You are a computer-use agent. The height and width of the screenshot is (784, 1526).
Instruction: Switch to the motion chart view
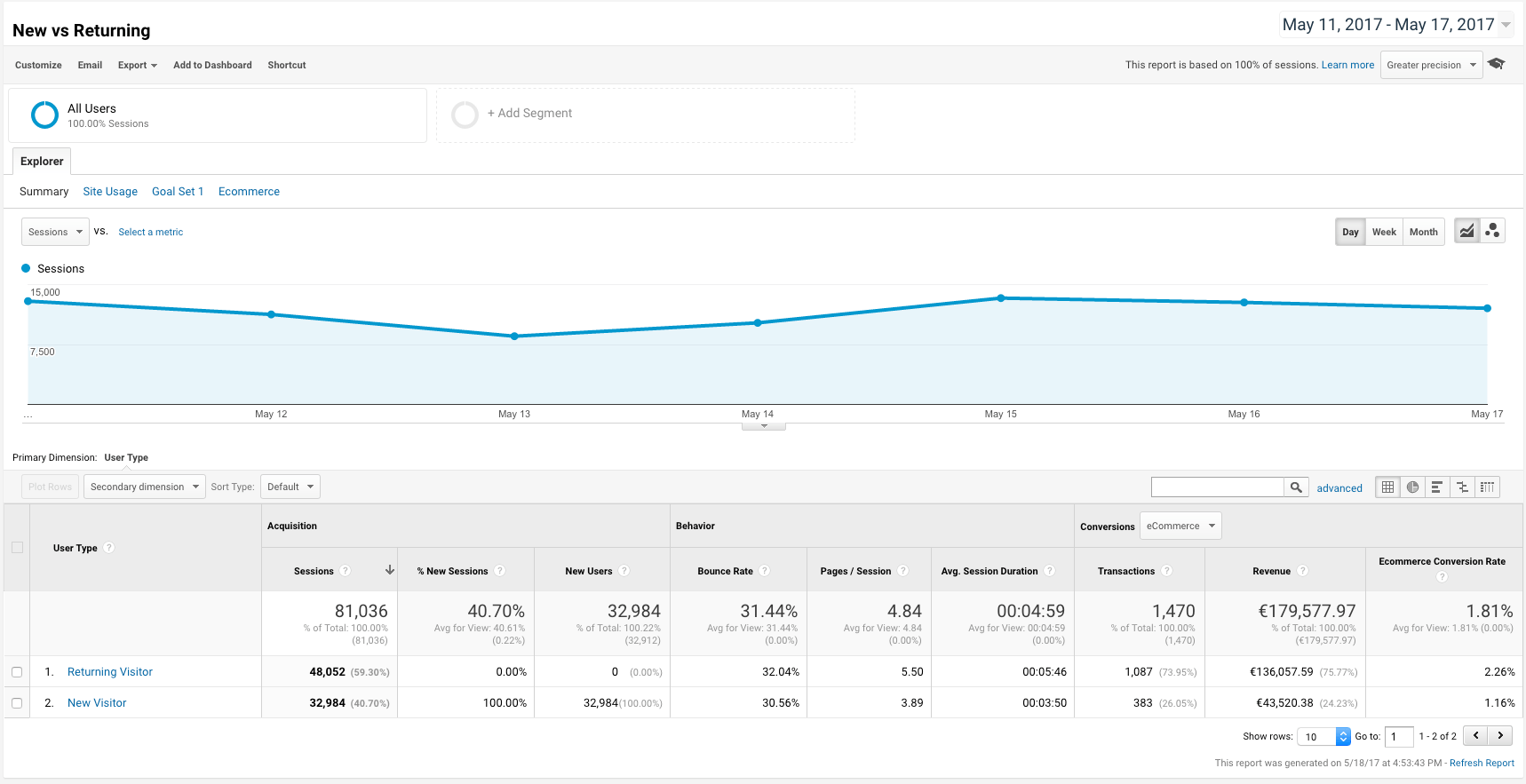[1492, 231]
